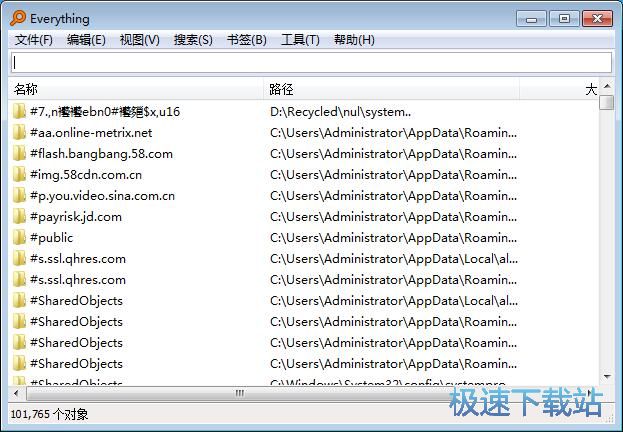Open the 工具(T) menu
The width and height of the screenshot is (623, 432).
pyautogui.click(x=300, y=40)
